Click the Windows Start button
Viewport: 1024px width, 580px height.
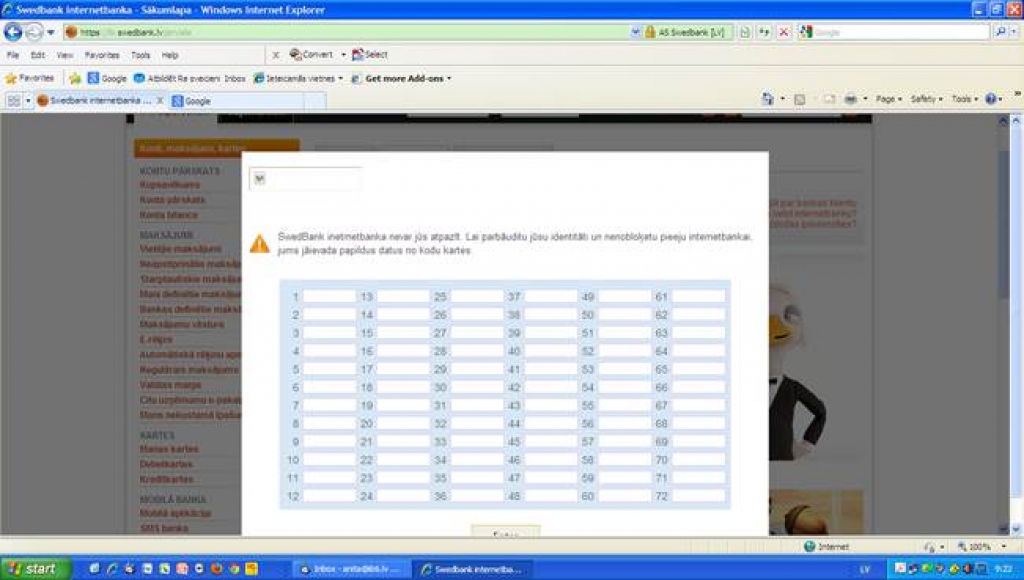coord(35,569)
